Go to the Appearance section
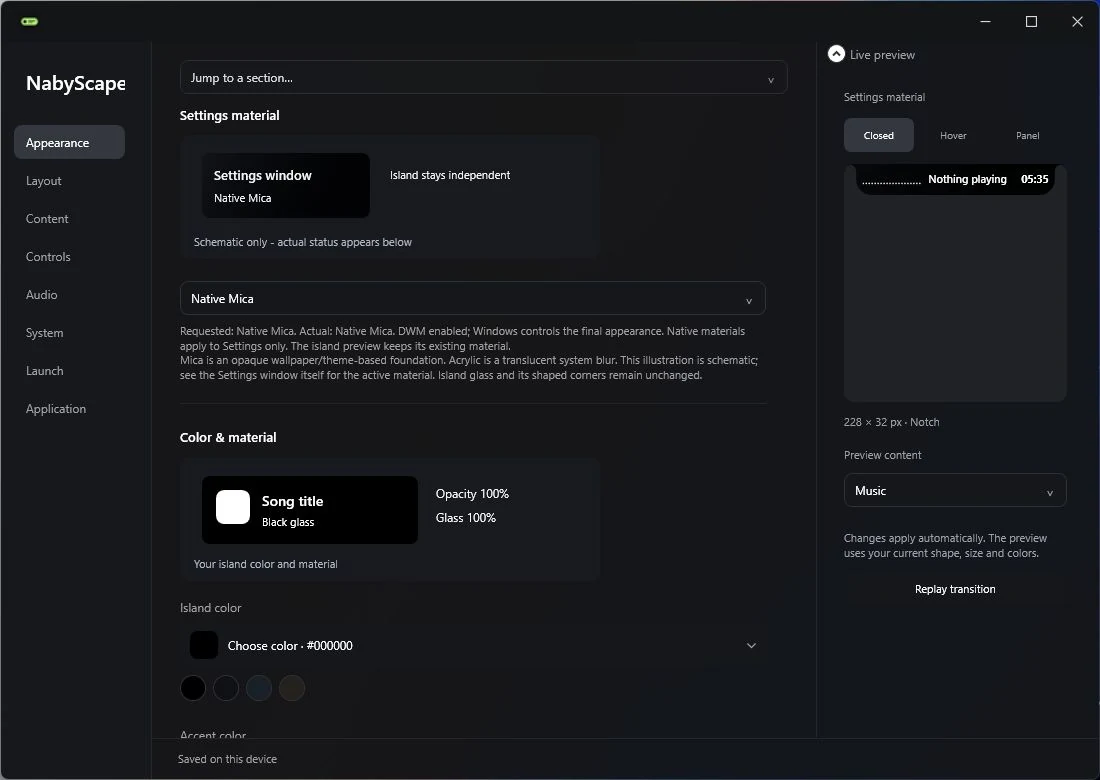The image size is (1100, 780). (69, 142)
